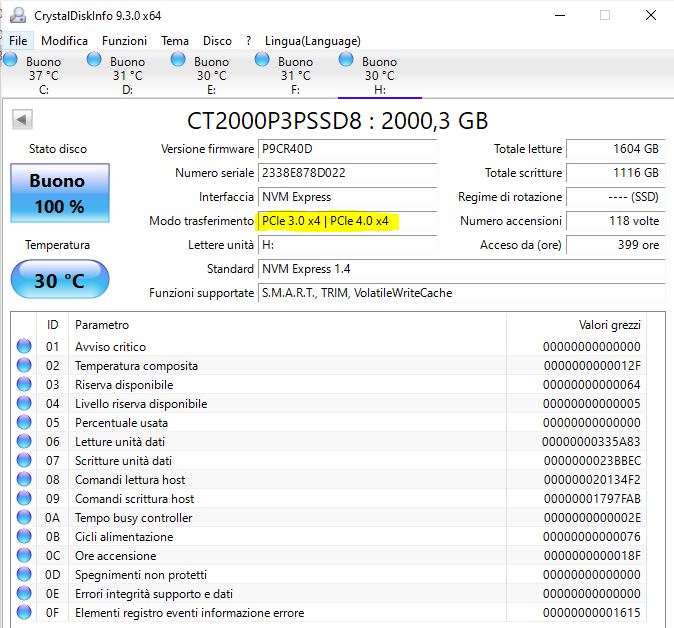
Task: Open the Funzioni menu
Action: 124,41
